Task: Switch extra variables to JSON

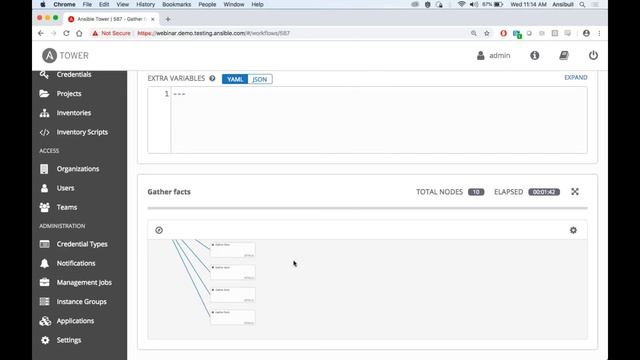Action: 260,79
